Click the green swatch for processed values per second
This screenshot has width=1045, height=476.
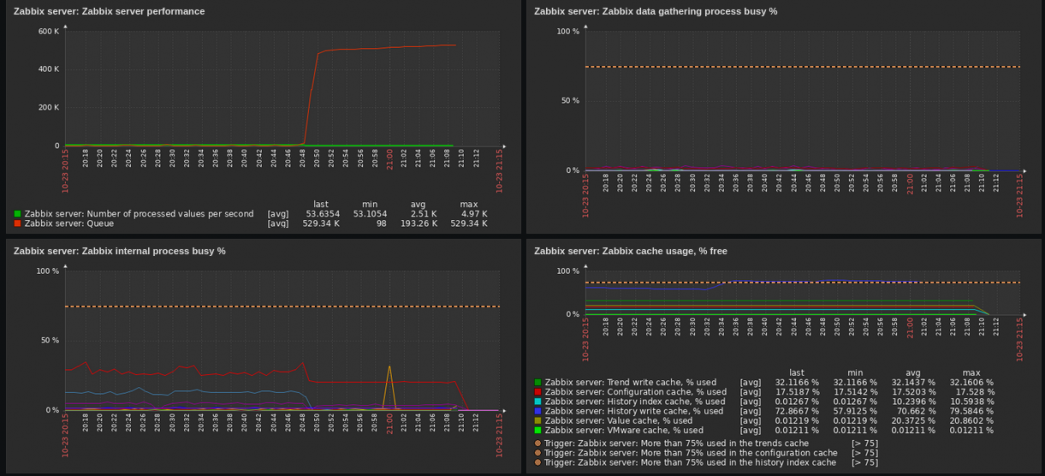pos(17,214)
